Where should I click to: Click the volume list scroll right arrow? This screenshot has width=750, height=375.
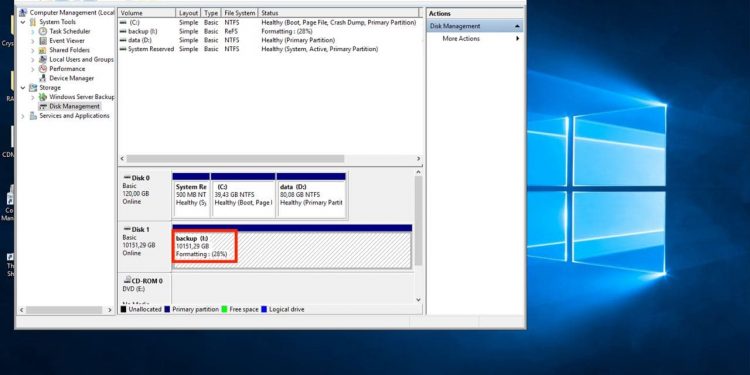[419, 158]
